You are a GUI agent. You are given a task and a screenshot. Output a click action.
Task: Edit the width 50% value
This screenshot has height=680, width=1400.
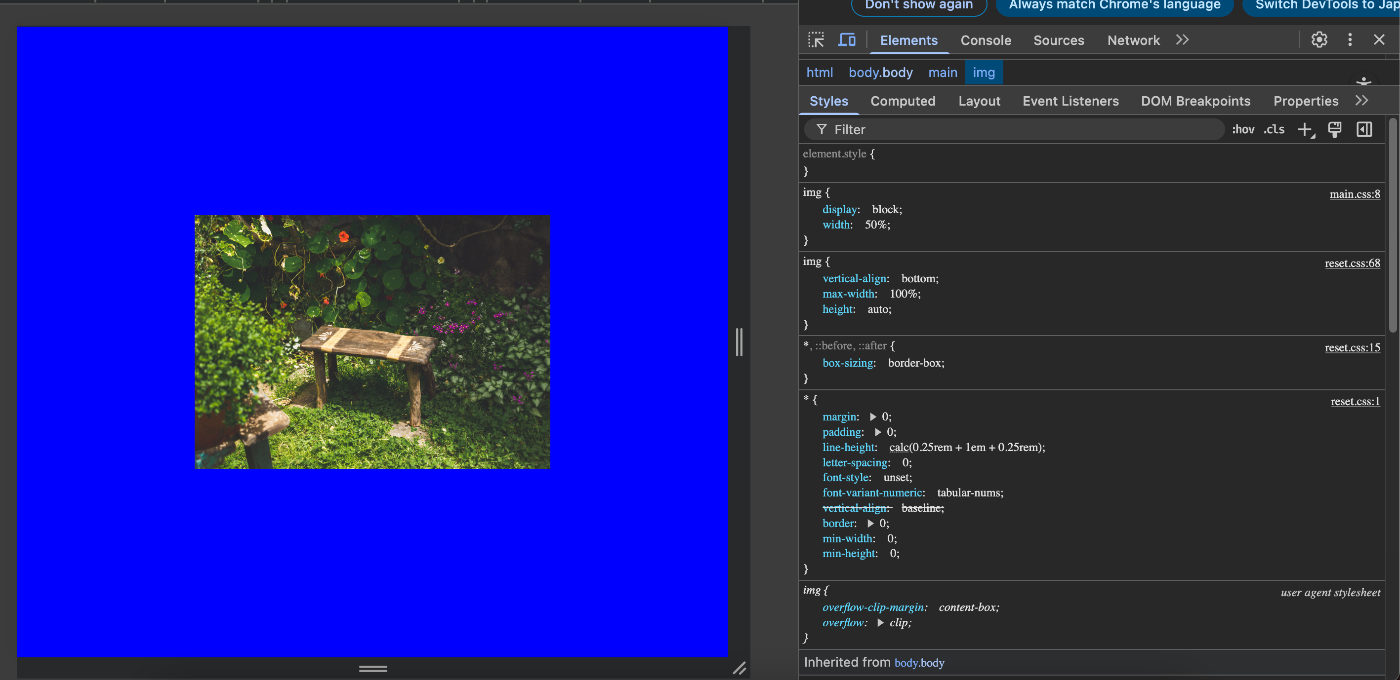point(875,225)
